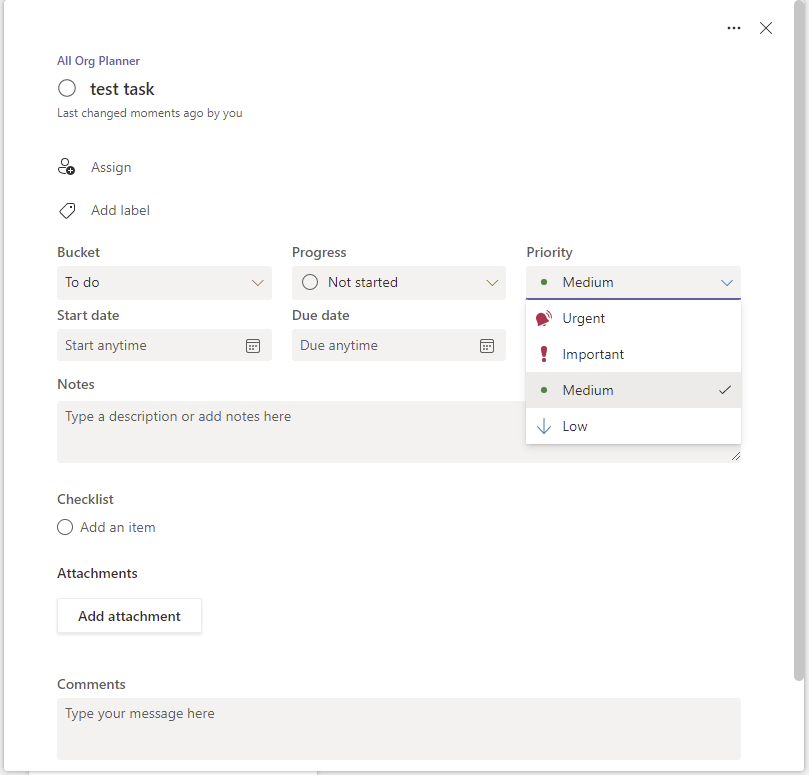Click the Comments message box
Viewport: 809px width, 775px height.
click(398, 729)
